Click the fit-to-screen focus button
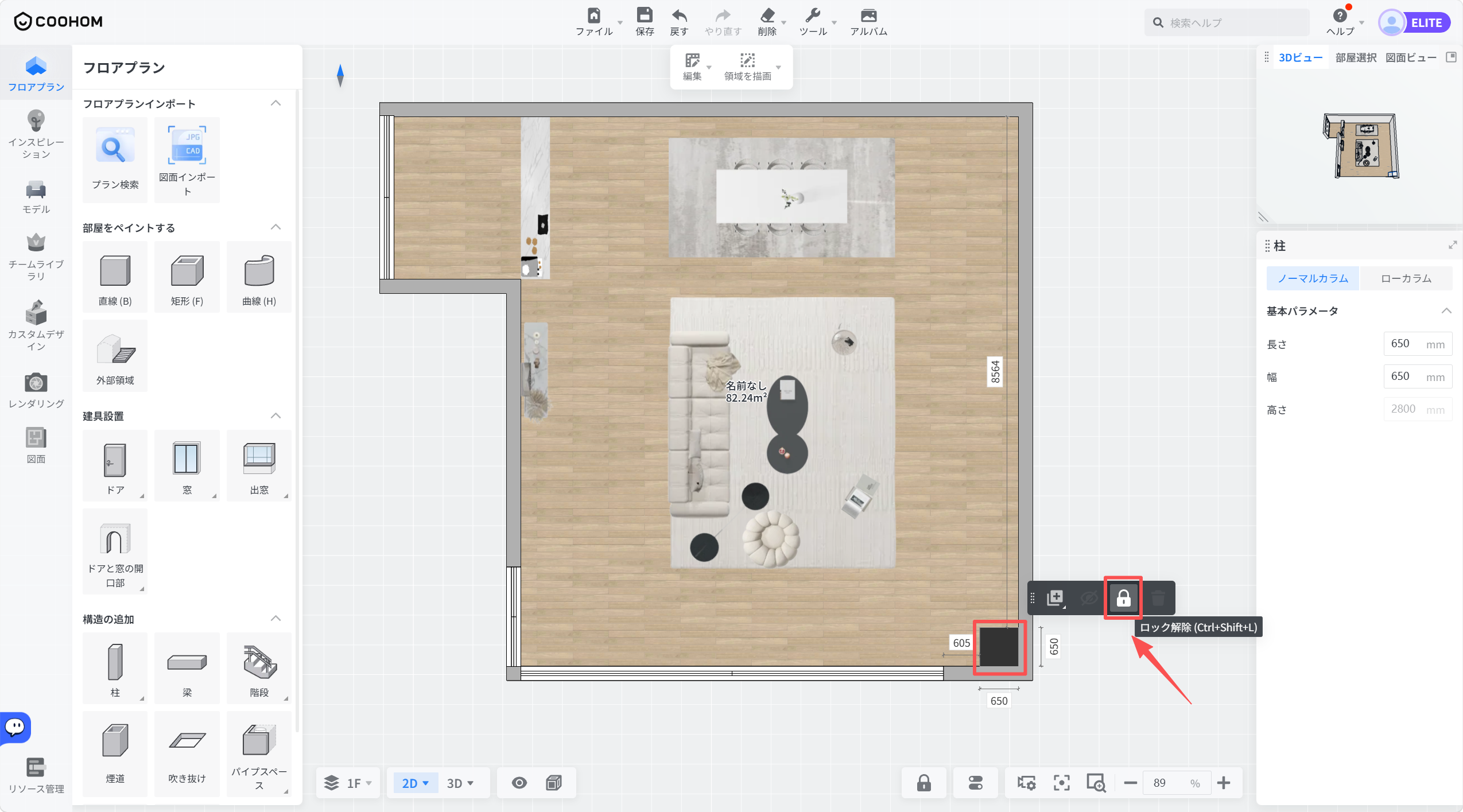Image resolution: width=1463 pixels, height=812 pixels. [1061, 783]
